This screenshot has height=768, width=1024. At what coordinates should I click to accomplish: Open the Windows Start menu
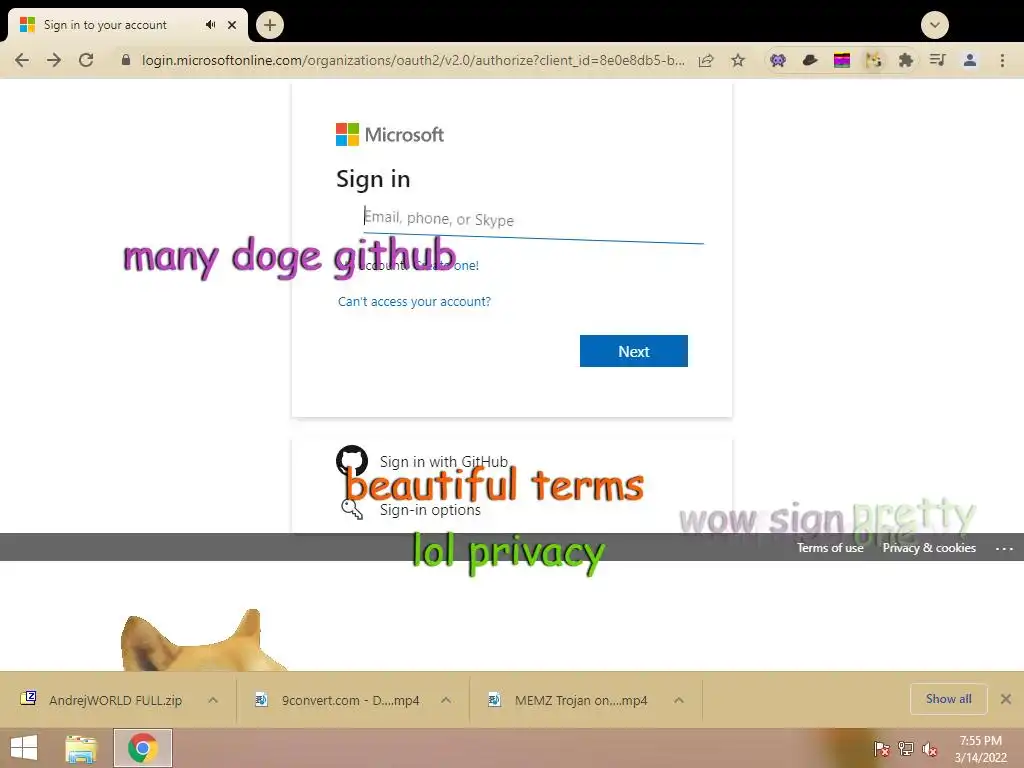coord(24,748)
